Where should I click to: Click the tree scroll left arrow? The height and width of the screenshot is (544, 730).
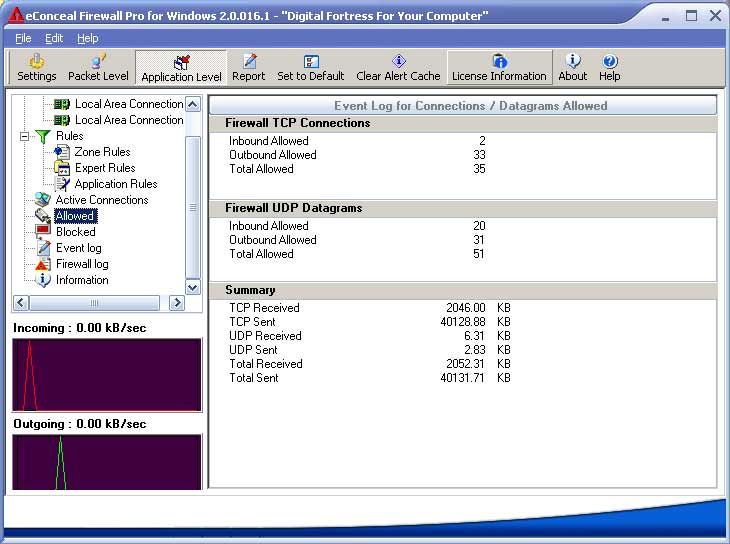[21, 303]
